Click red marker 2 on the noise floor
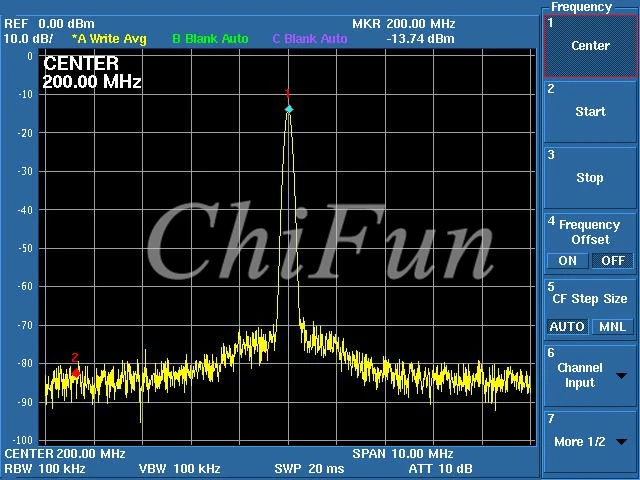The height and width of the screenshot is (480, 640). pyautogui.click(x=76, y=373)
